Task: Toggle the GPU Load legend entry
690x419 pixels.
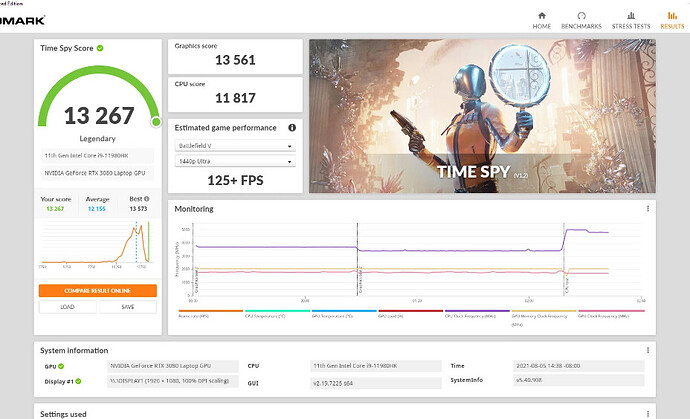Action: pyautogui.click(x=411, y=311)
